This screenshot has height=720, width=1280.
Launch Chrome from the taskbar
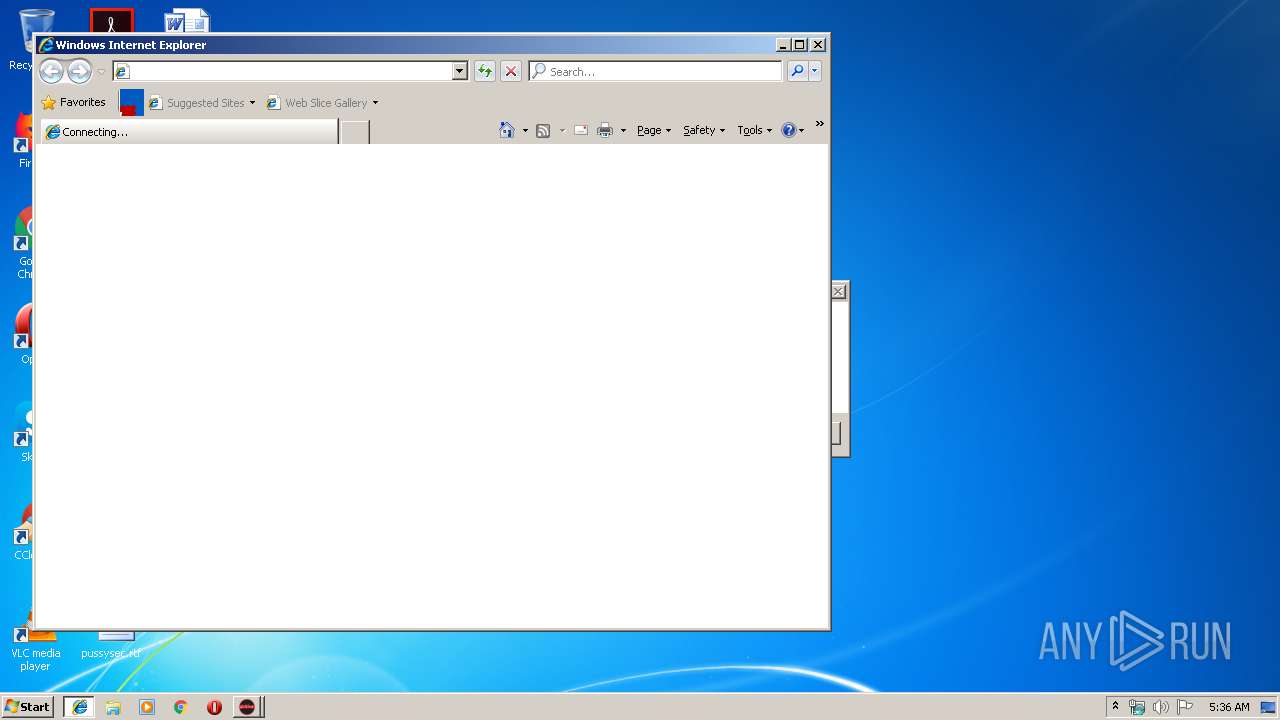[x=181, y=707]
